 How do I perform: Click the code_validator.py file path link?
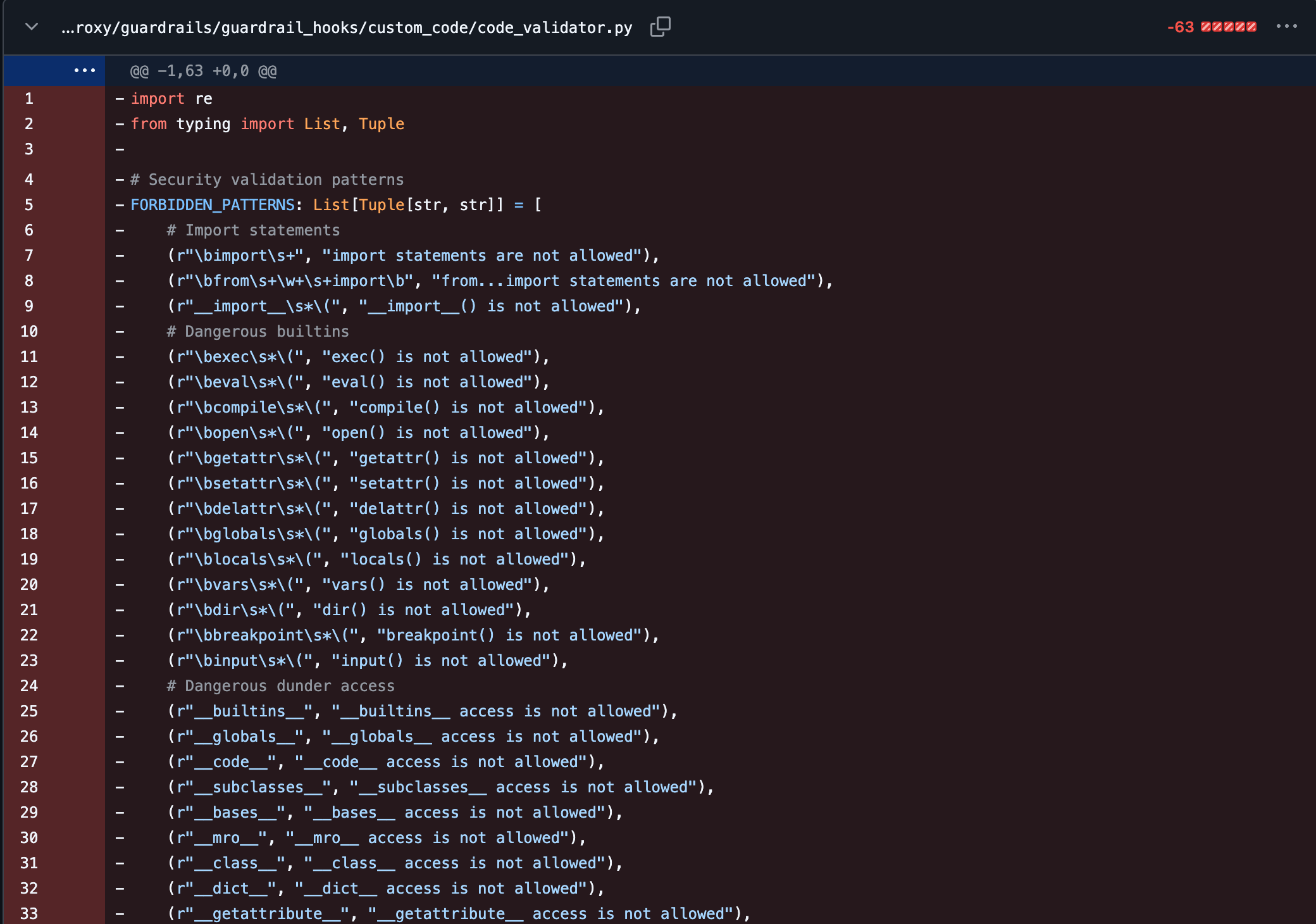(x=347, y=27)
